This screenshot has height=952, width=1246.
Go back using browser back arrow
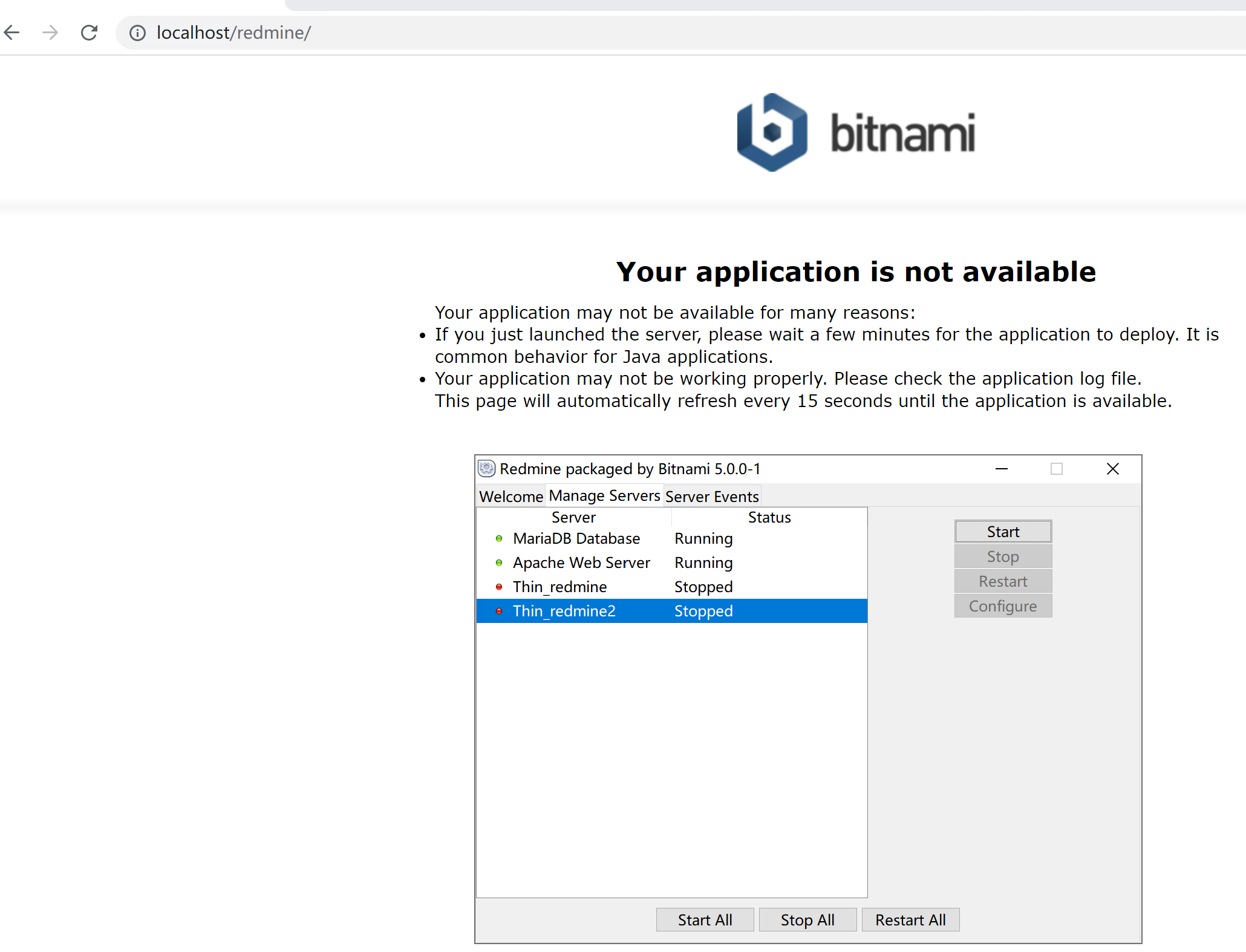(12, 32)
